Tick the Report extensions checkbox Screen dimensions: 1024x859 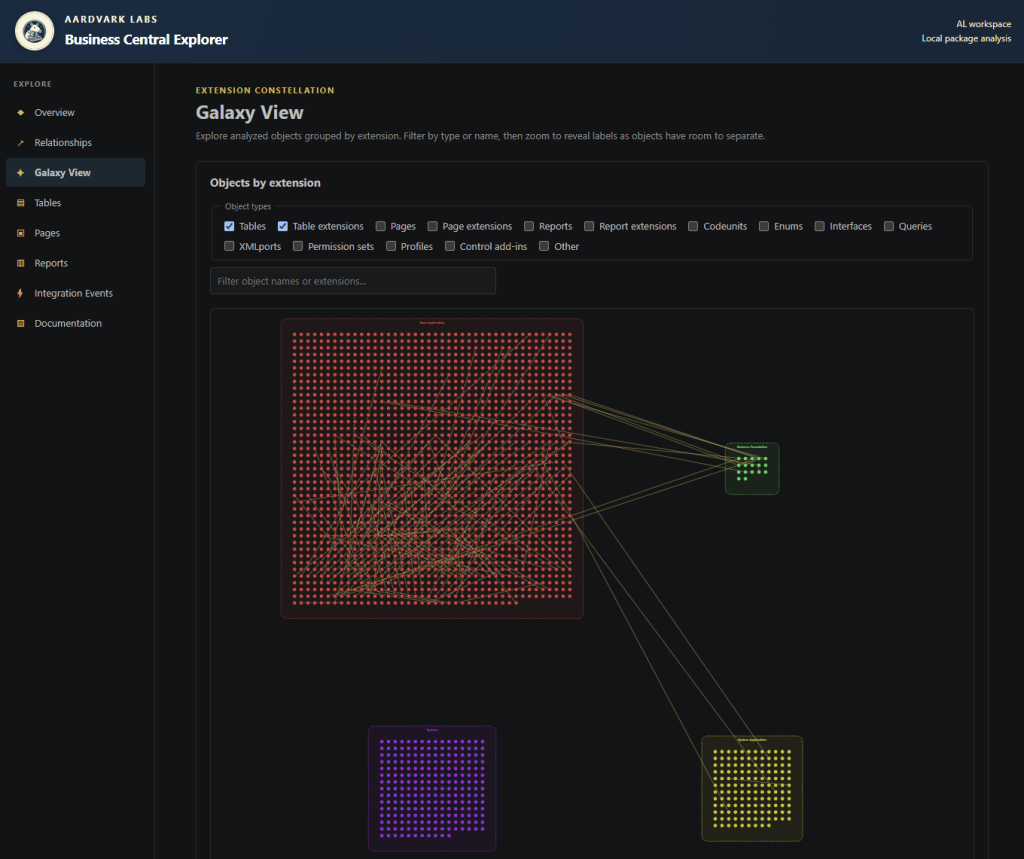pyautogui.click(x=589, y=226)
